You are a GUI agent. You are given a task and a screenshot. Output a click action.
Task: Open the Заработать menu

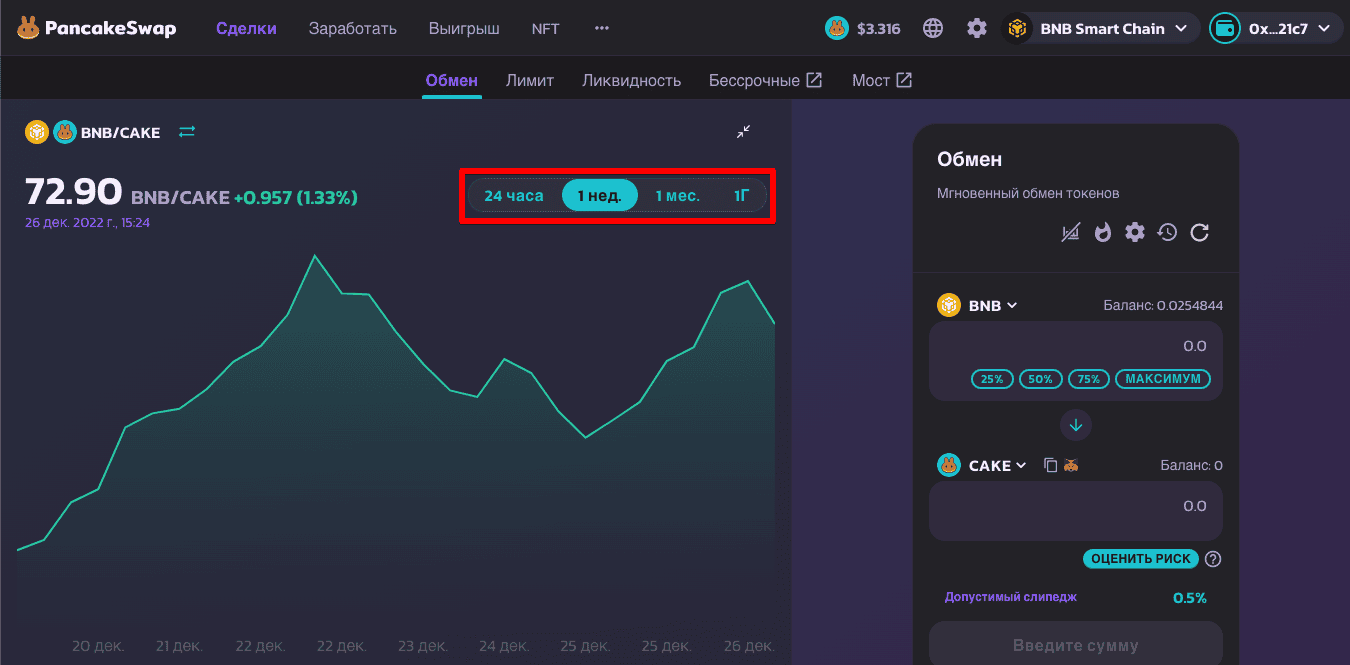coord(353,28)
